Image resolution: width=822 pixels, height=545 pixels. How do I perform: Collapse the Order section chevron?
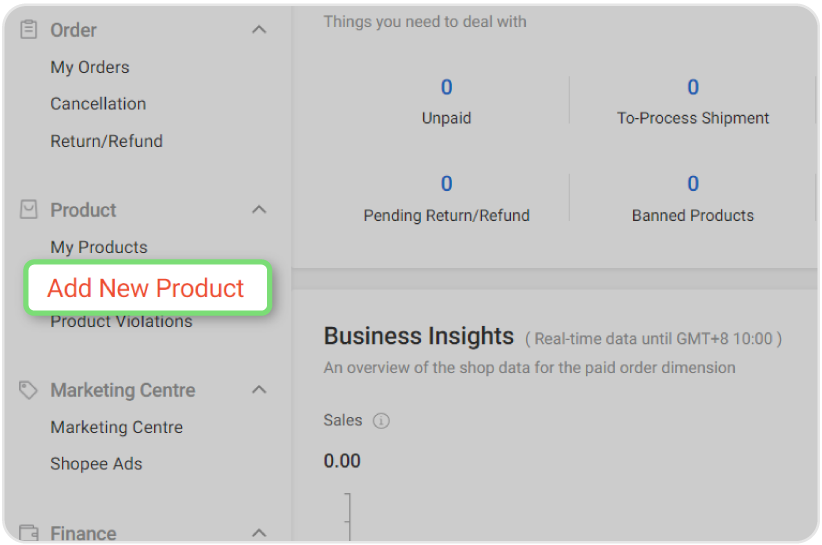pos(259,30)
